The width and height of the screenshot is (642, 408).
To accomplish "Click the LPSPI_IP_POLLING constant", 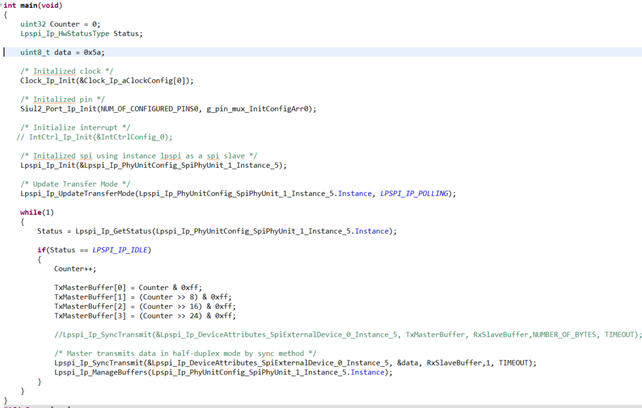I will [x=414, y=194].
